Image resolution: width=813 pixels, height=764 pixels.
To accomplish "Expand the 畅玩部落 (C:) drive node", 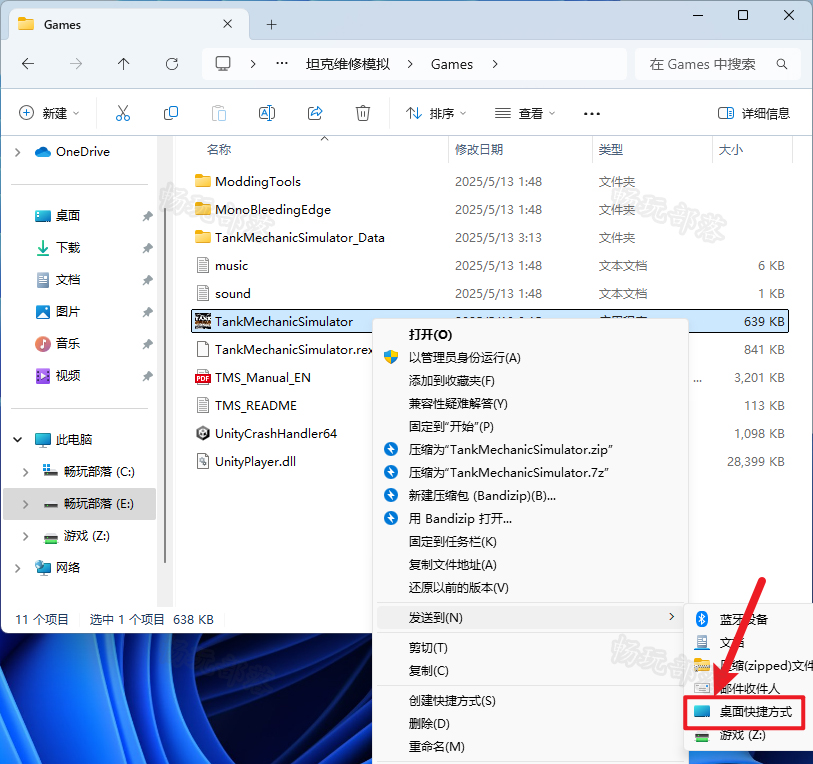I will point(25,472).
